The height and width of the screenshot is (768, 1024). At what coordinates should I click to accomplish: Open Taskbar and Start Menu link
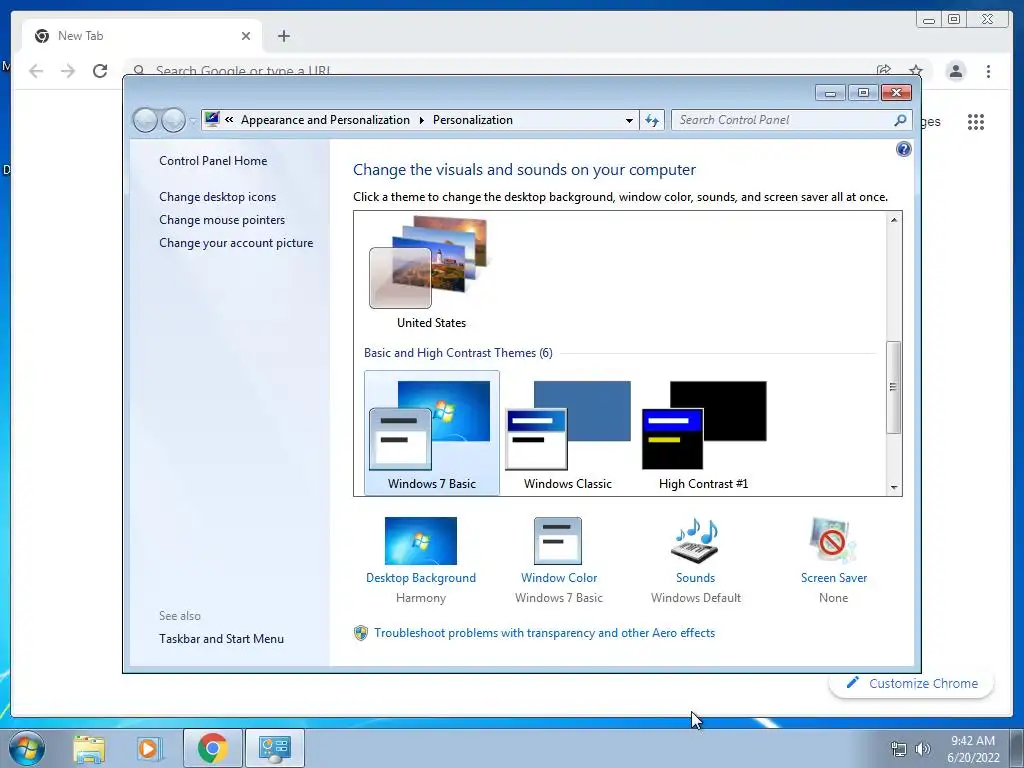221,639
